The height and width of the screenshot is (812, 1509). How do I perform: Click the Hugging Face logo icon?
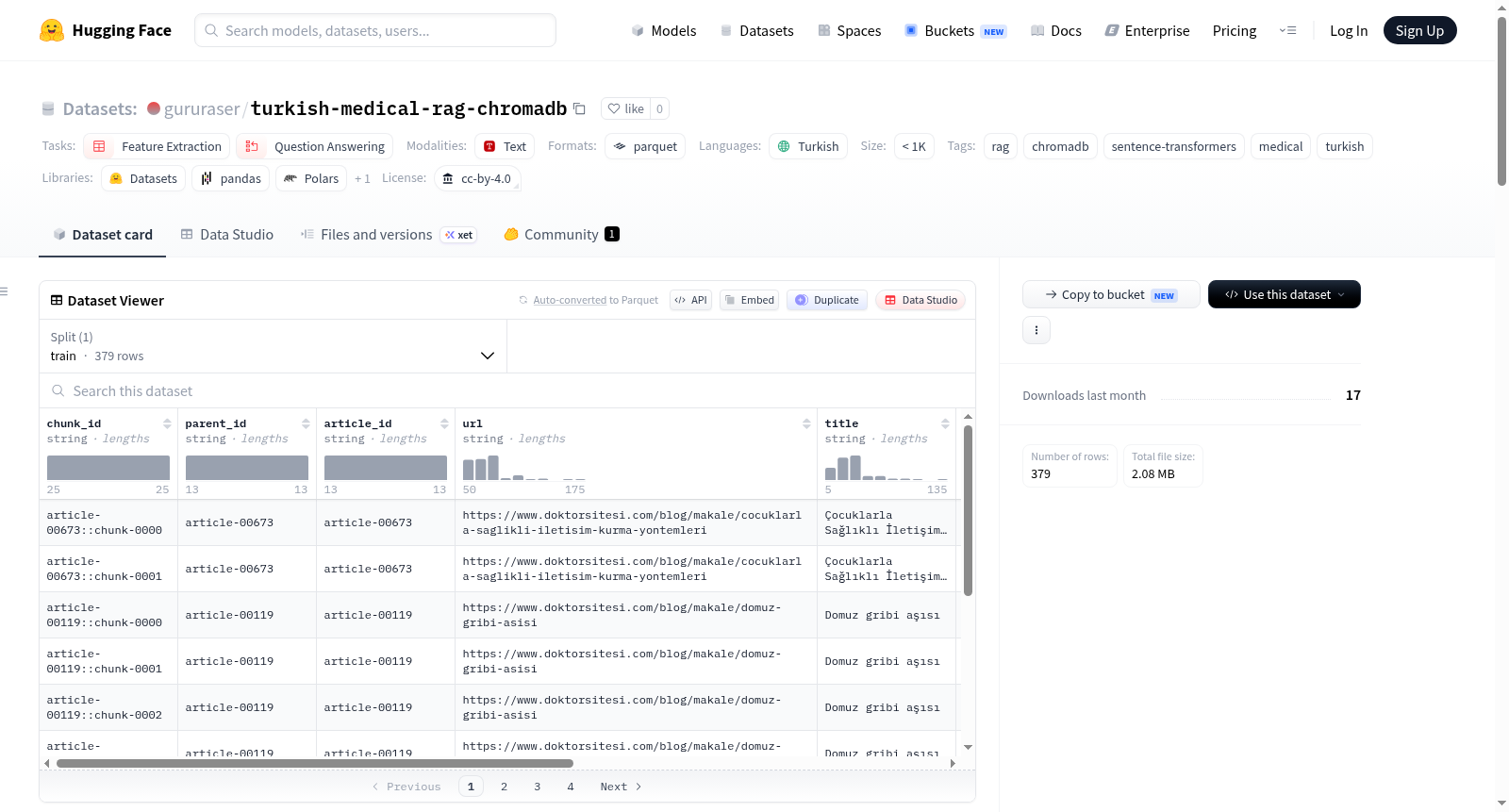52,30
